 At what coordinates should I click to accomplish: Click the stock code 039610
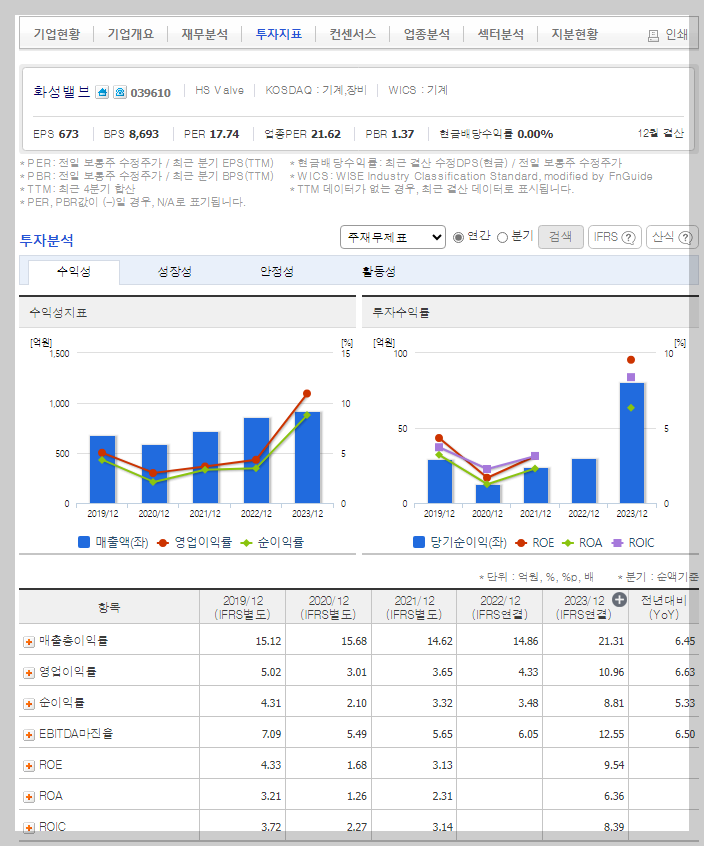click(151, 93)
